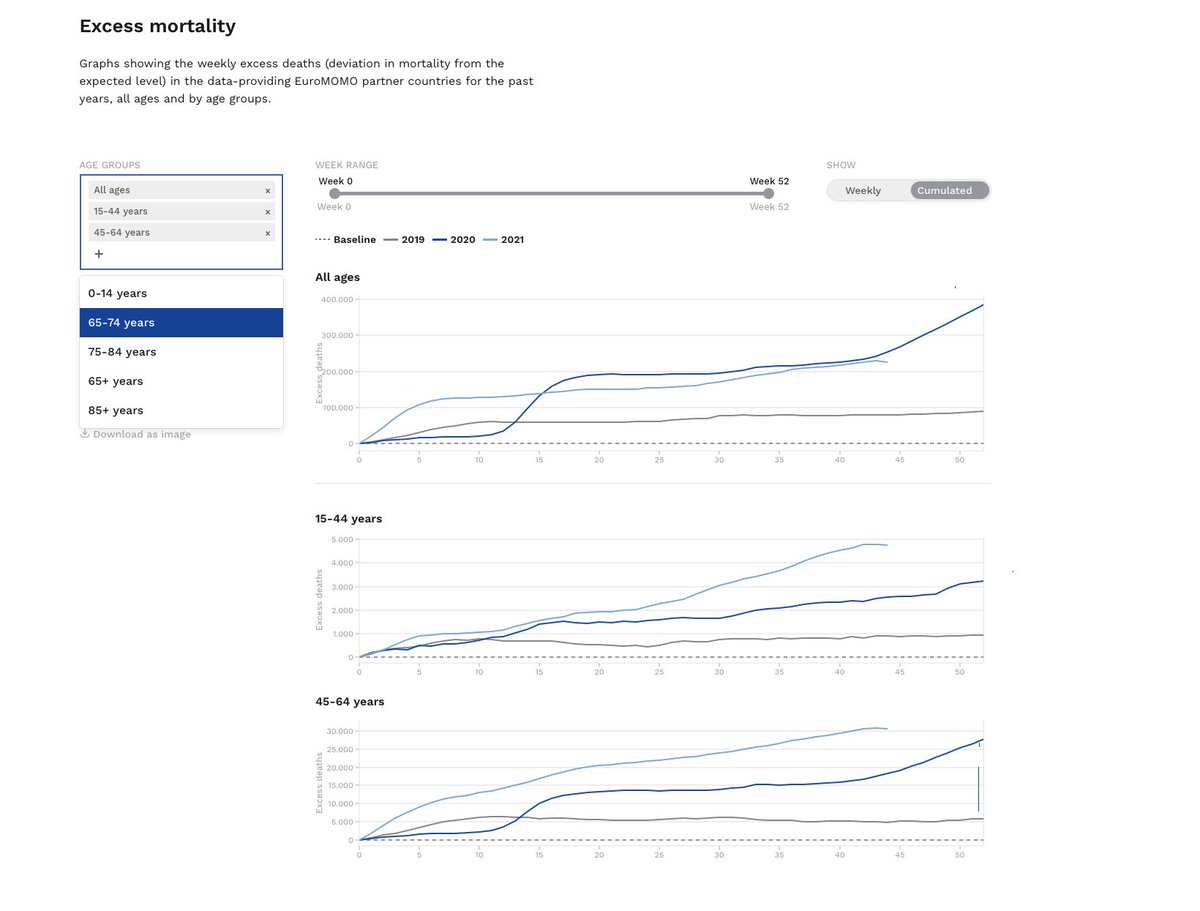Select the 65+ years option
The image size is (1200, 911).
coord(181,380)
